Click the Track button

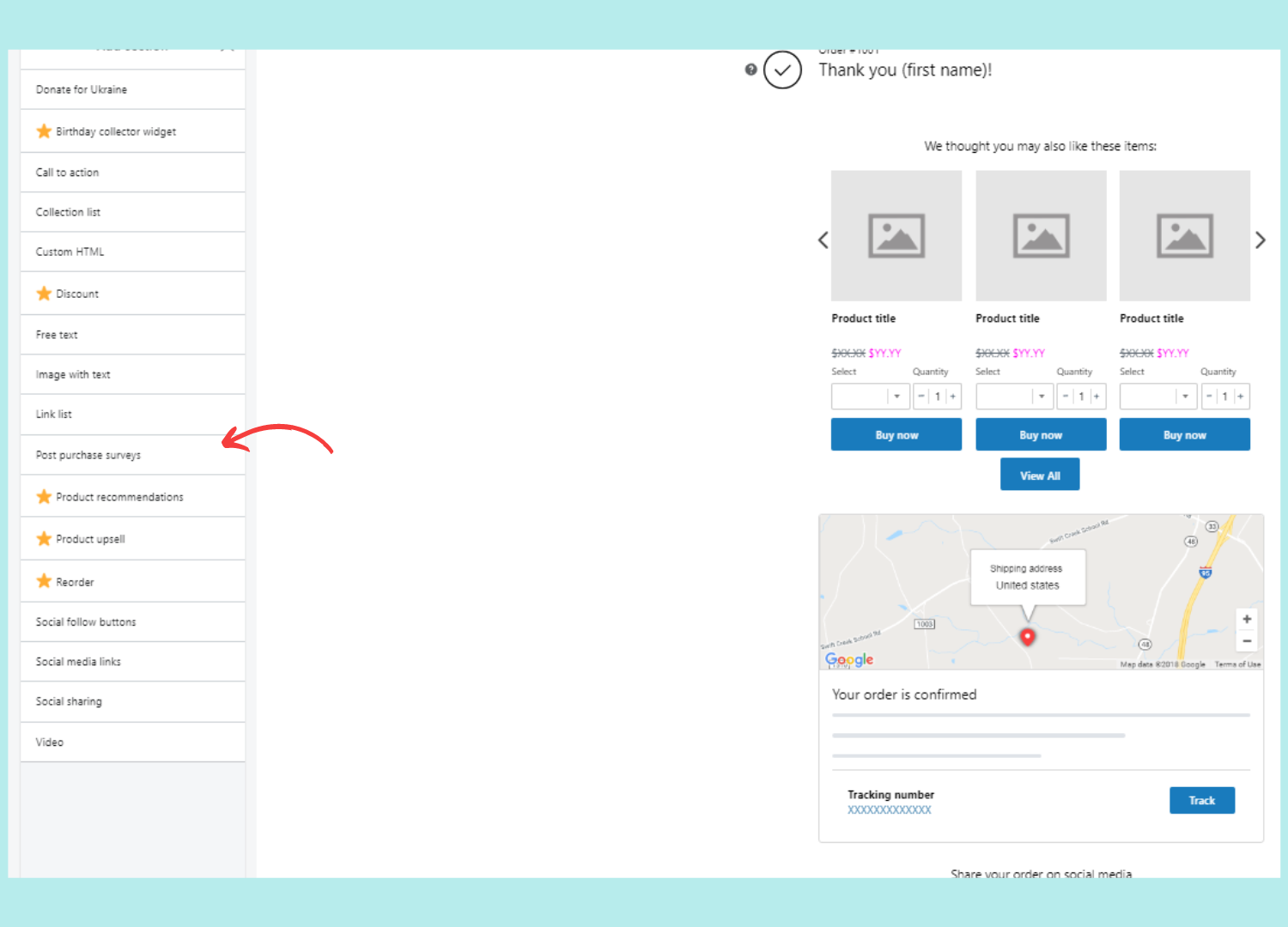coord(1202,800)
